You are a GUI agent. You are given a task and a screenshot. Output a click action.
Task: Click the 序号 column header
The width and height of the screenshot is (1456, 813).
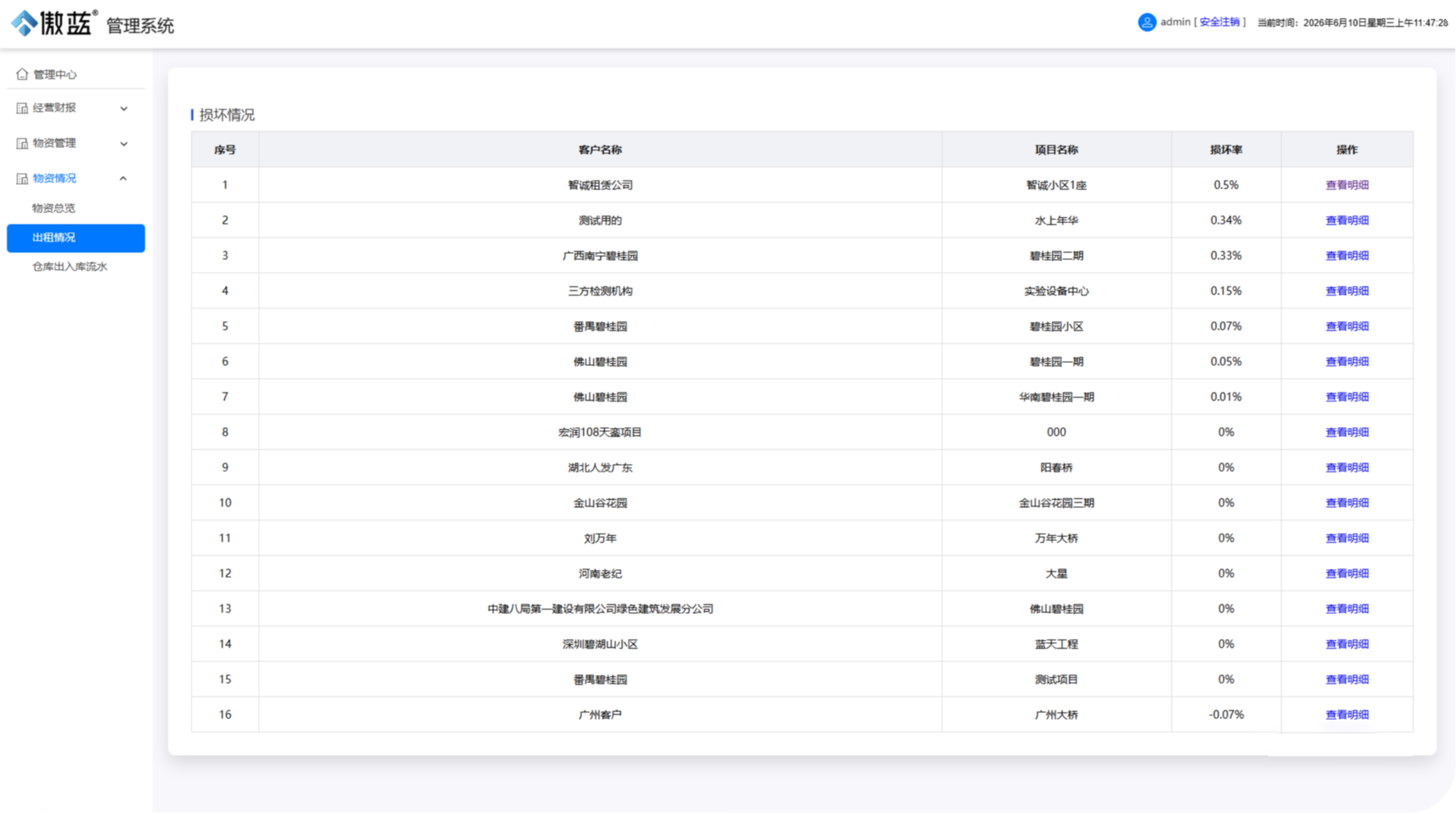(x=225, y=150)
